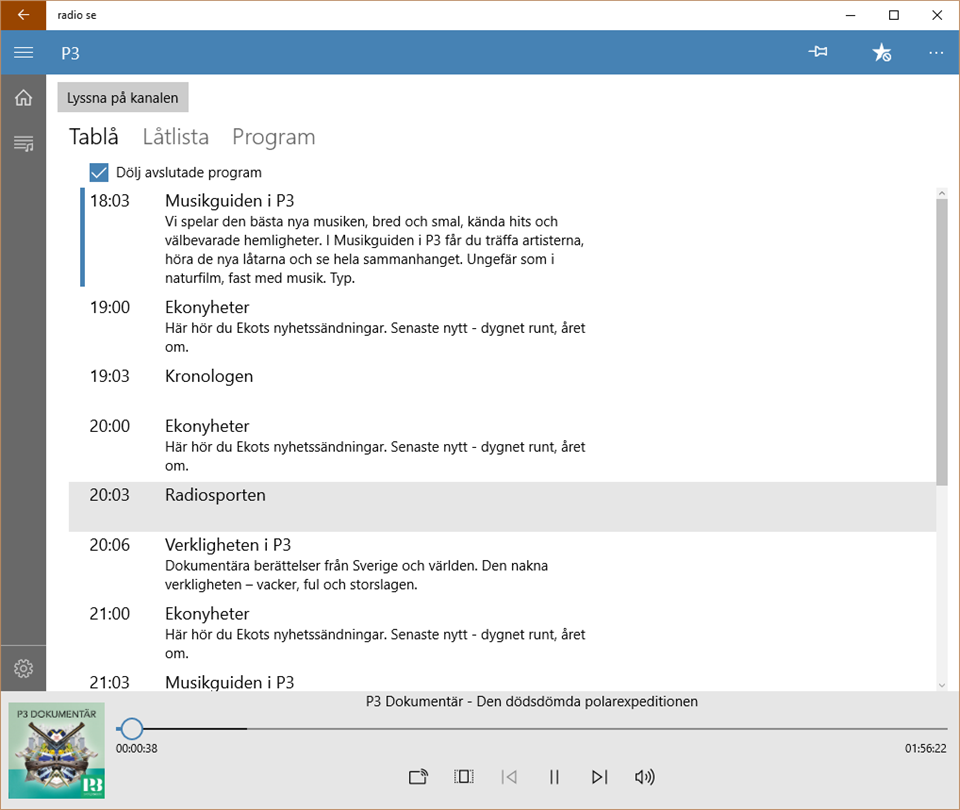Select the 20:00 Ekonyheter entry

click(x=503, y=448)
